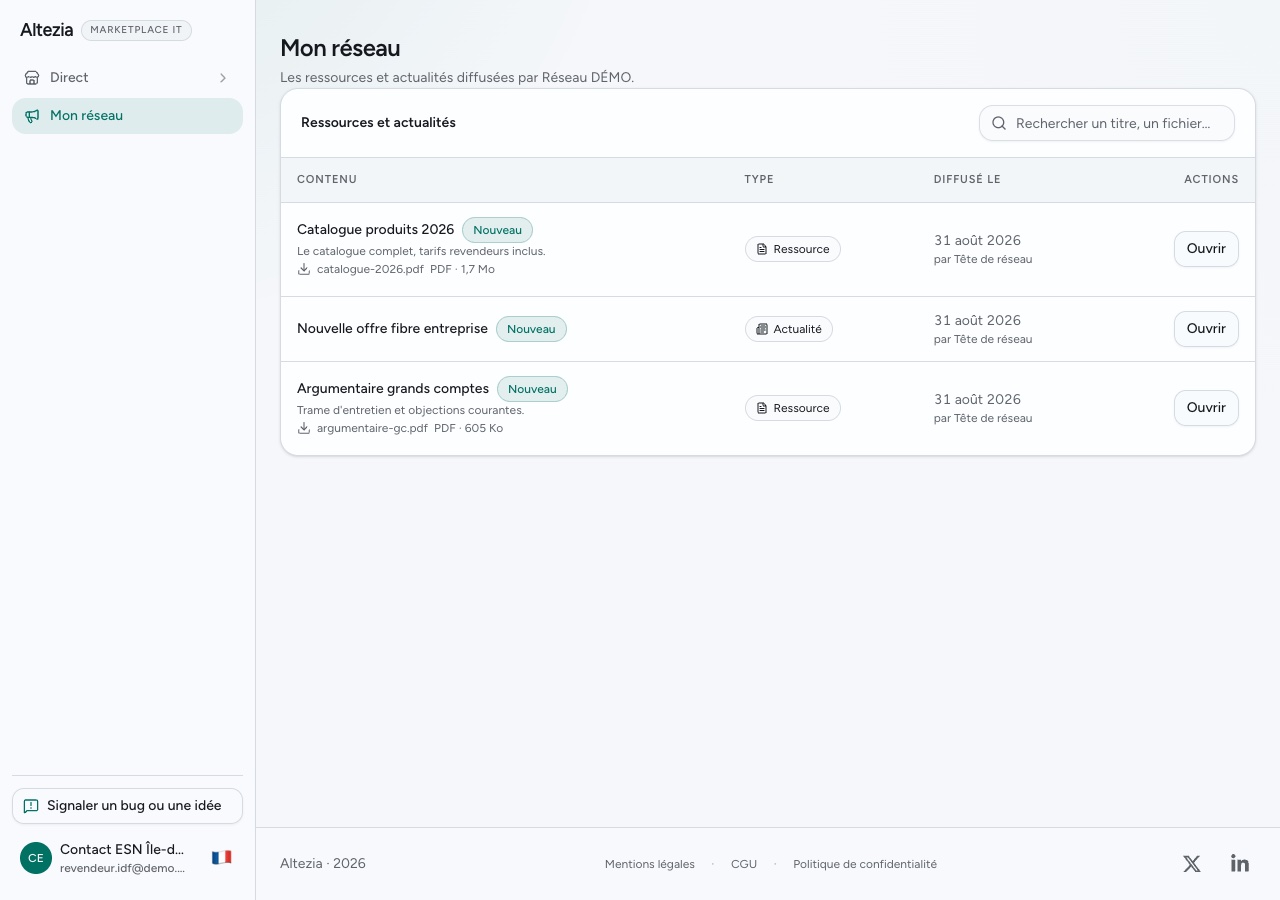Click the TYPE column header
Image resolution: width=1280 pixels, height=900 pixels.
coord(759,180)
